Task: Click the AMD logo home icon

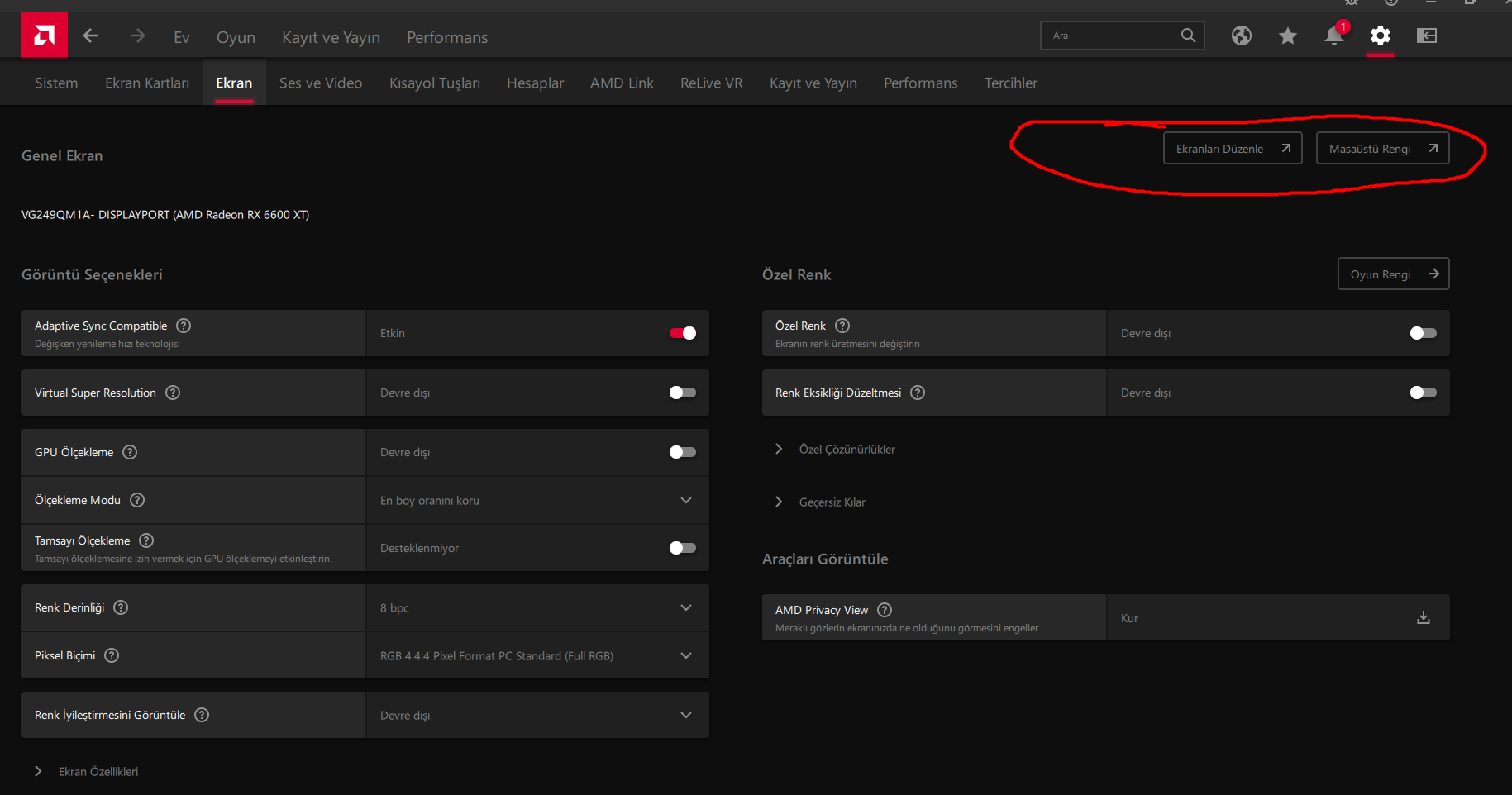Action: pos(45,36)
